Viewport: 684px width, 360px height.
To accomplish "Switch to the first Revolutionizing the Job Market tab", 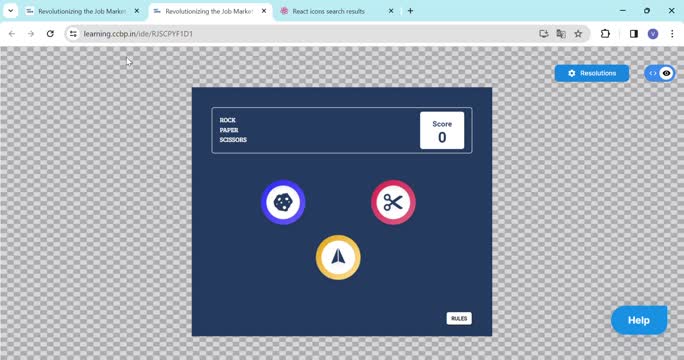I will [83, 11].
